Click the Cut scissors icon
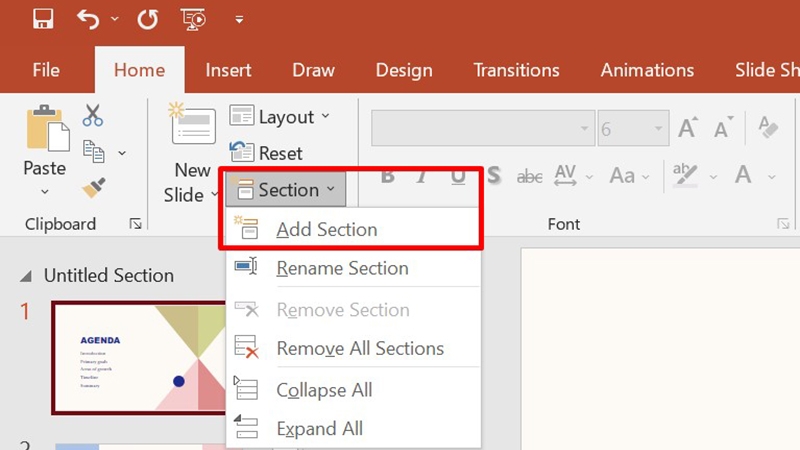Viewport: 800px width, 450px height. (92, 115)
